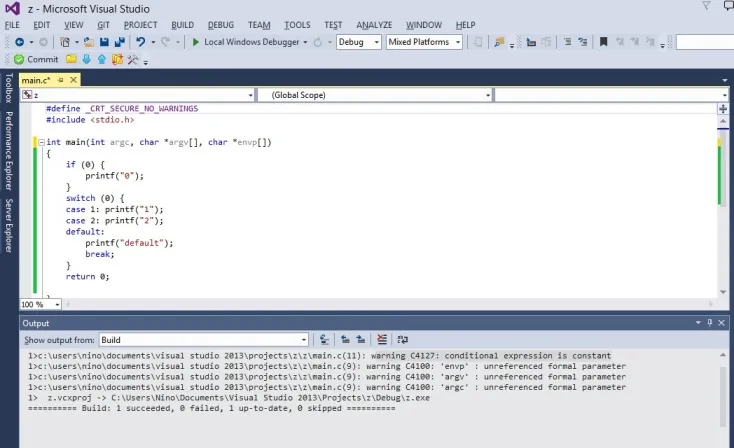
Task: Pin the main.c tab
Action: [60, 80]
